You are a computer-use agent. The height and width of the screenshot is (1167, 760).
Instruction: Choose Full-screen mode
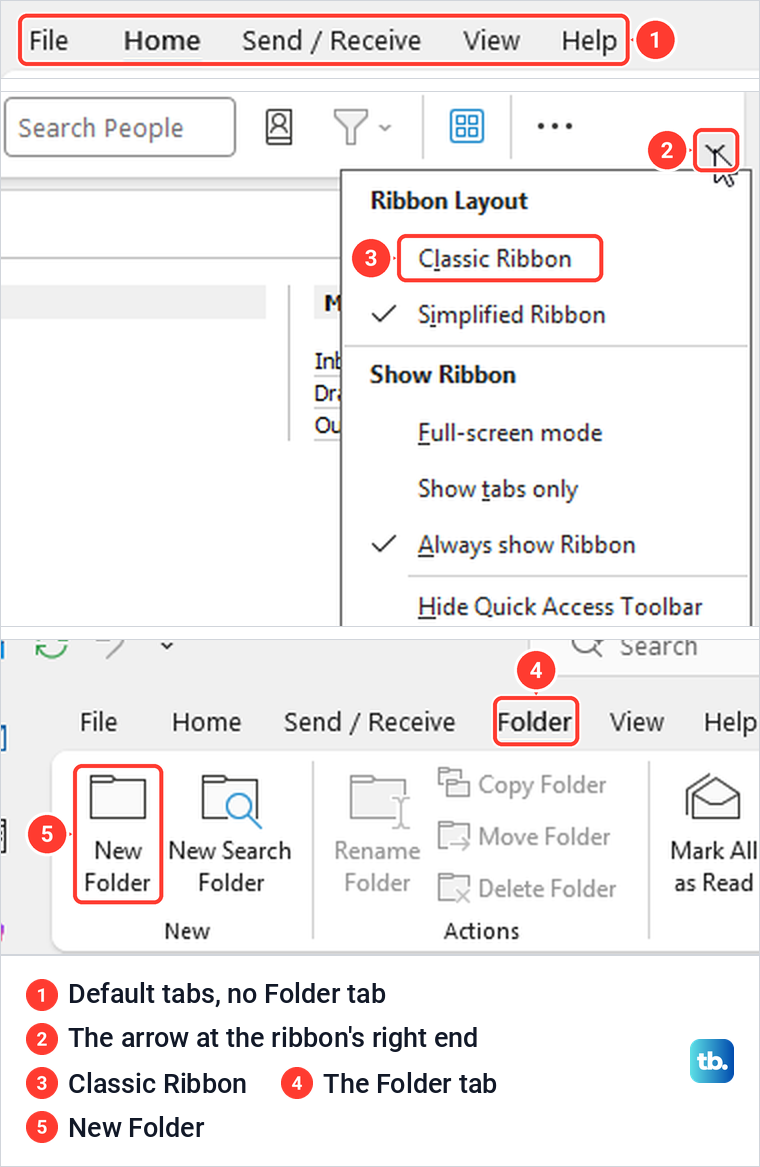(510, 432)
